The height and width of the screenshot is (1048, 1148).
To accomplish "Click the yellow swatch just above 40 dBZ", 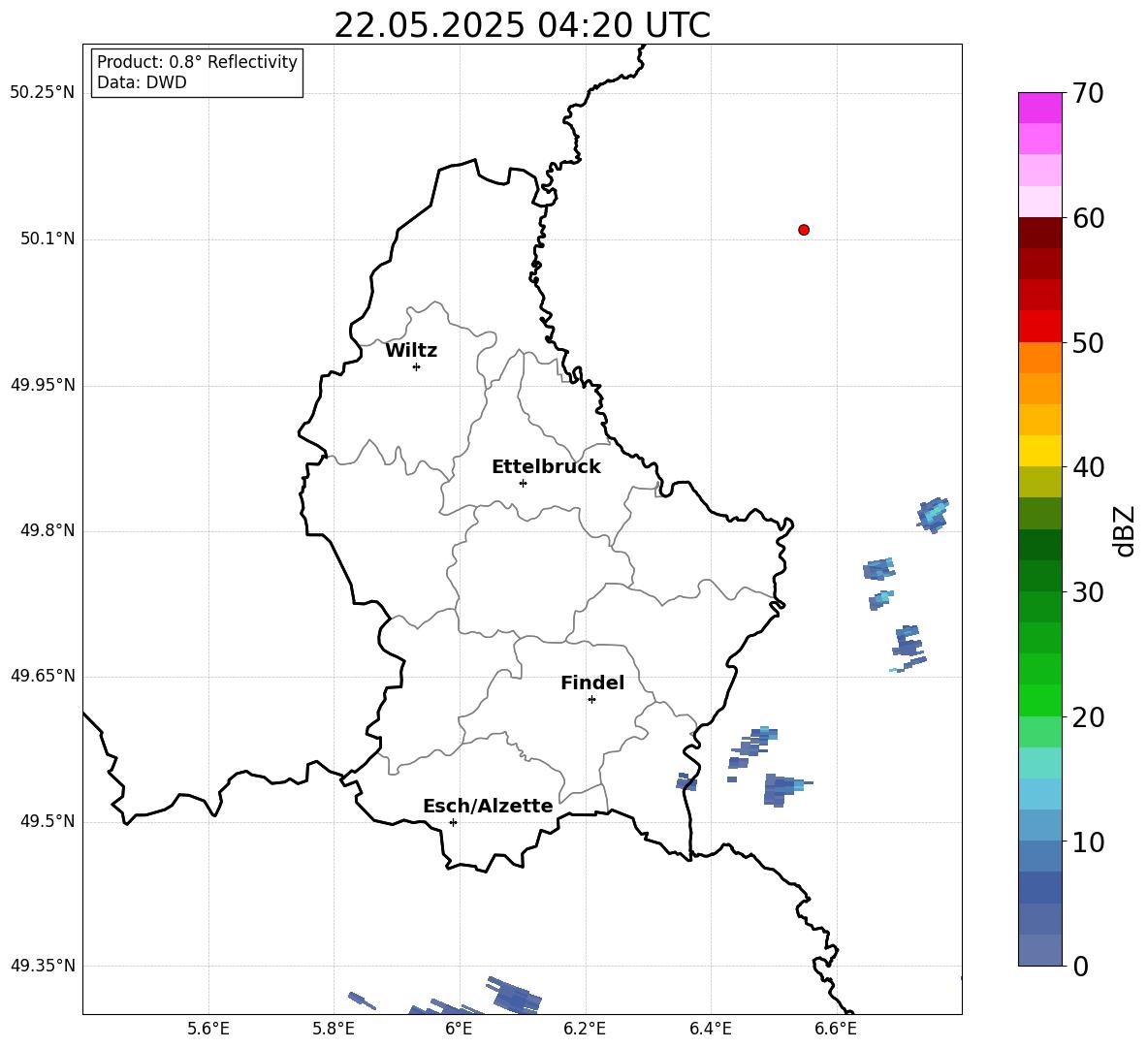I will click(1039, 451).
